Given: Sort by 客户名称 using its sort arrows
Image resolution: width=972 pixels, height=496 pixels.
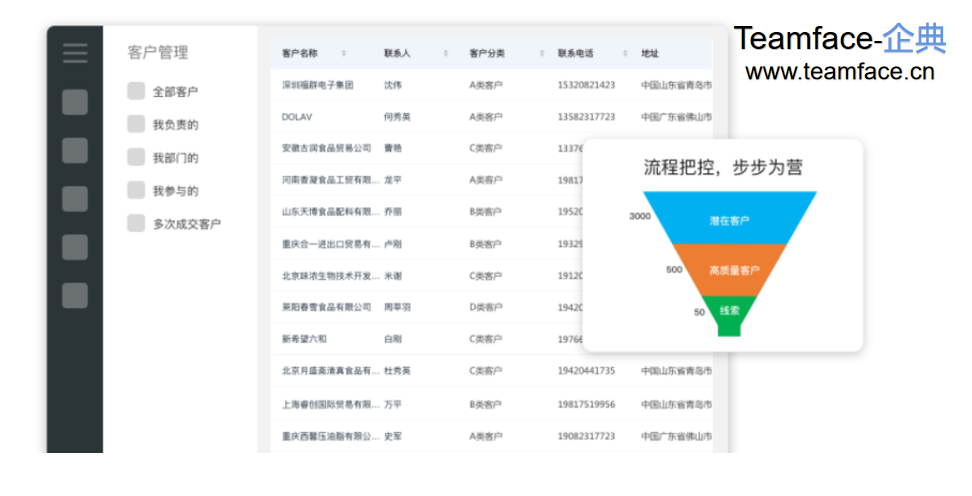Looking at the screenshot, I should (x=344, y=53).
